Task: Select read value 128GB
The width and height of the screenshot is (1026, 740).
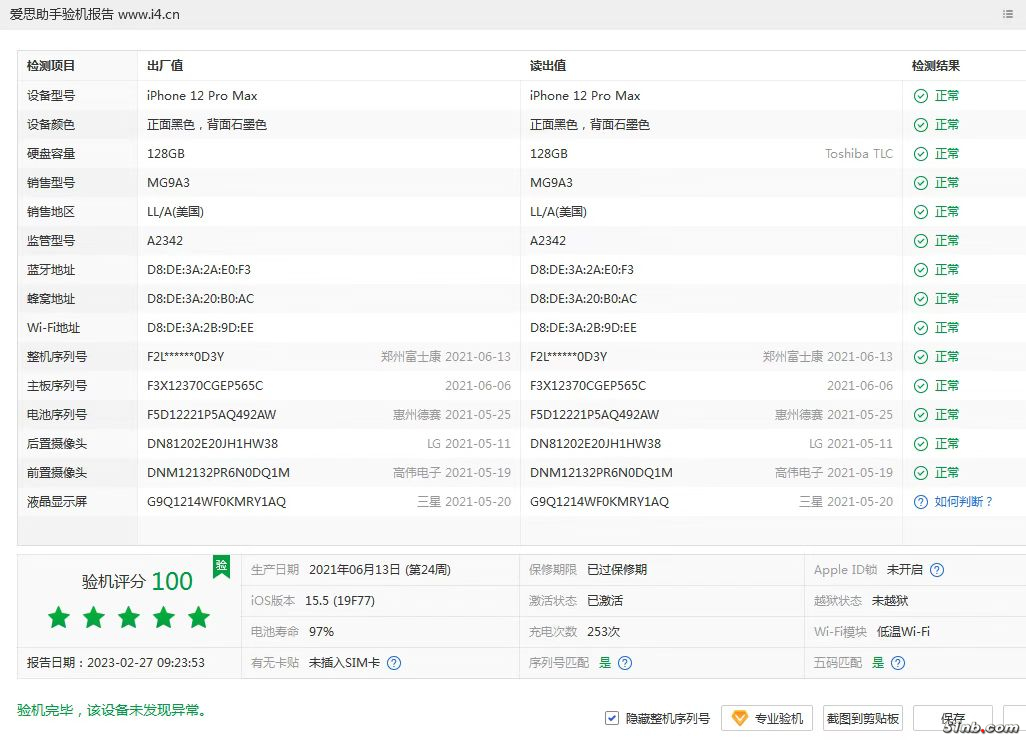Action: point(548,154)
